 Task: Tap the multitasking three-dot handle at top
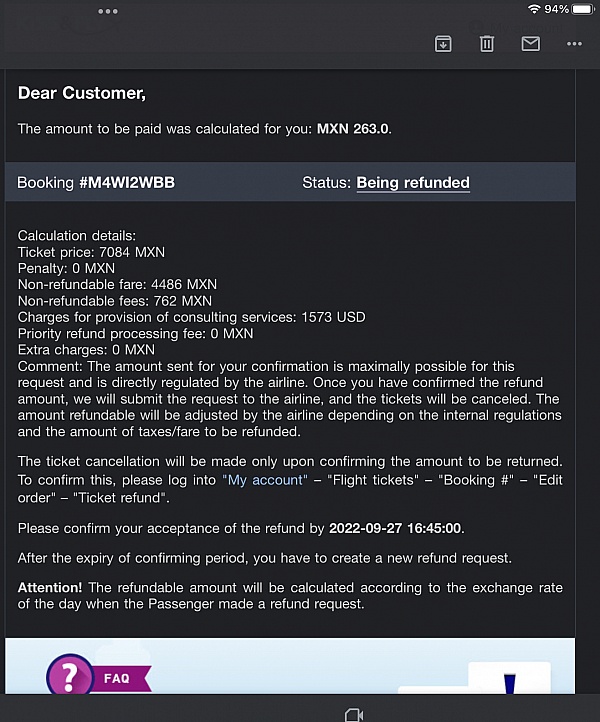coord(108,11)
